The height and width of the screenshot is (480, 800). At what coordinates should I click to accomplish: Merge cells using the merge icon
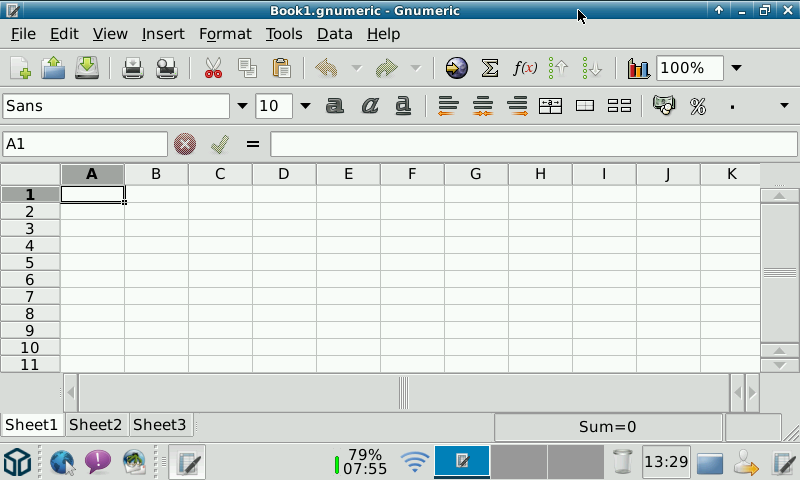click(585, 106)
